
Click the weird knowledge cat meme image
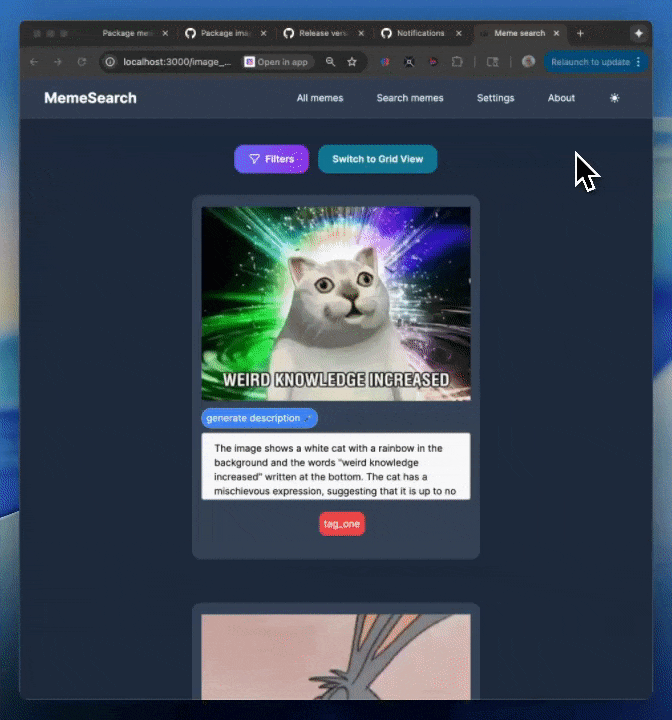click(x=335, y=303)
